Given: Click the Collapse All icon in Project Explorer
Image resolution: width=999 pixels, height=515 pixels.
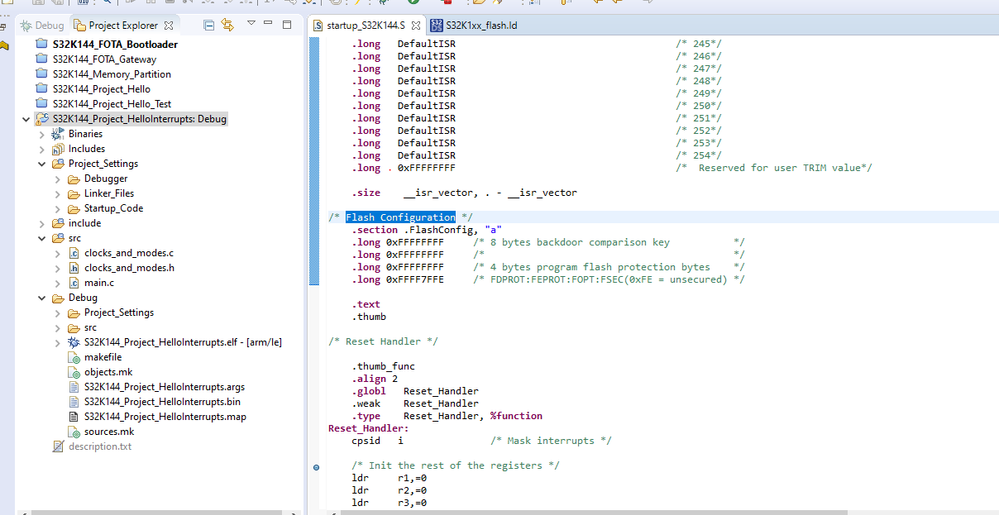Looking at the screenshot, I should [x=208, y=25].
